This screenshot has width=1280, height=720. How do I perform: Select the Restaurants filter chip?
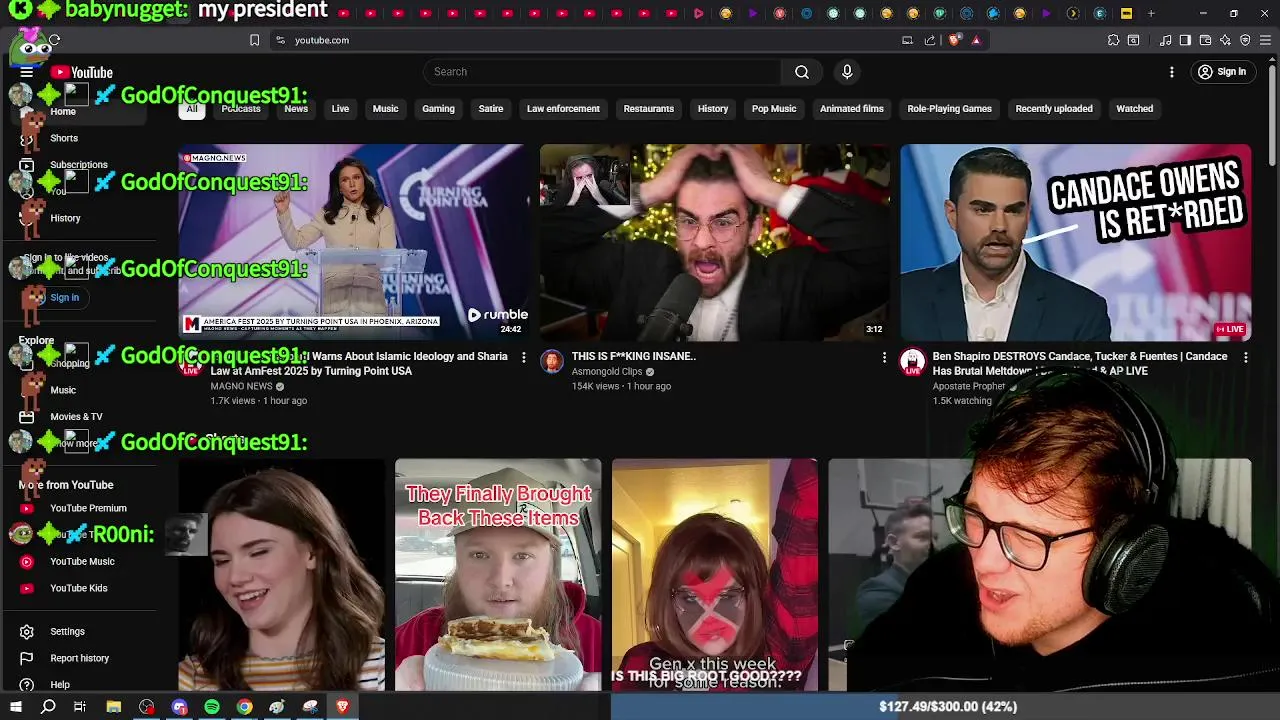coord(649,109)
